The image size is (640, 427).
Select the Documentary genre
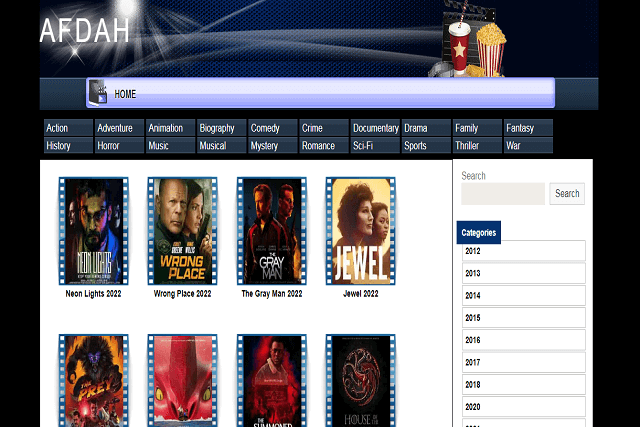tap(375, 128)
